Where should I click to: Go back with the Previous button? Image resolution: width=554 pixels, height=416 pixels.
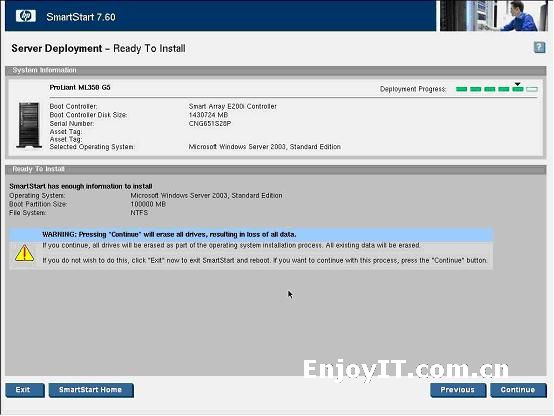(x=458, y=390)
